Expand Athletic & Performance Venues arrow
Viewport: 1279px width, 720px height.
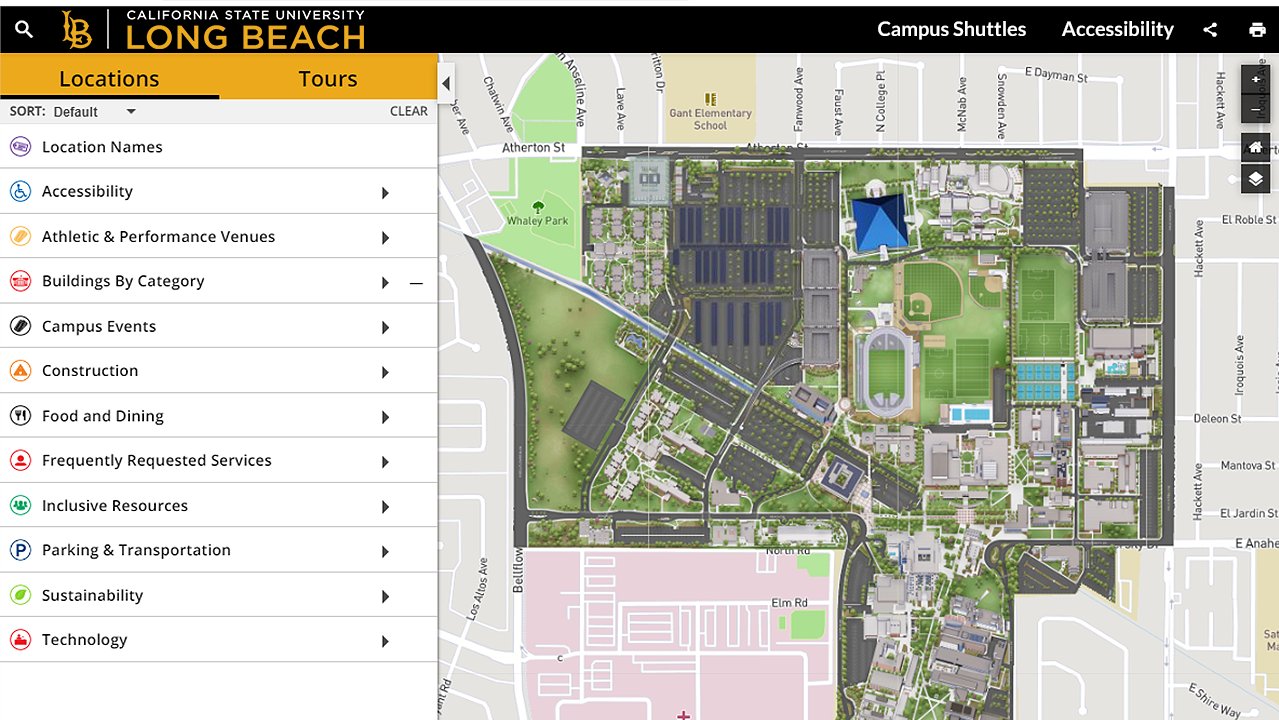pos(385,238)
